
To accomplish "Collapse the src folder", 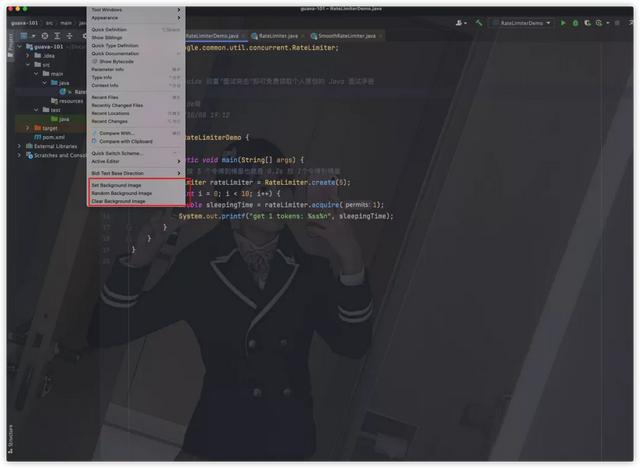I will point(27,64).
